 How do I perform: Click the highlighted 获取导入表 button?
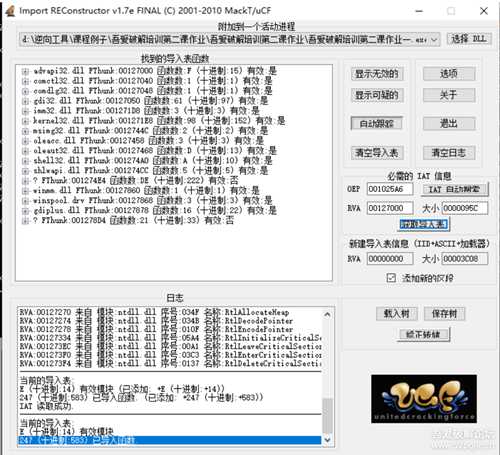pyautogui.click(x=424, y=225)
